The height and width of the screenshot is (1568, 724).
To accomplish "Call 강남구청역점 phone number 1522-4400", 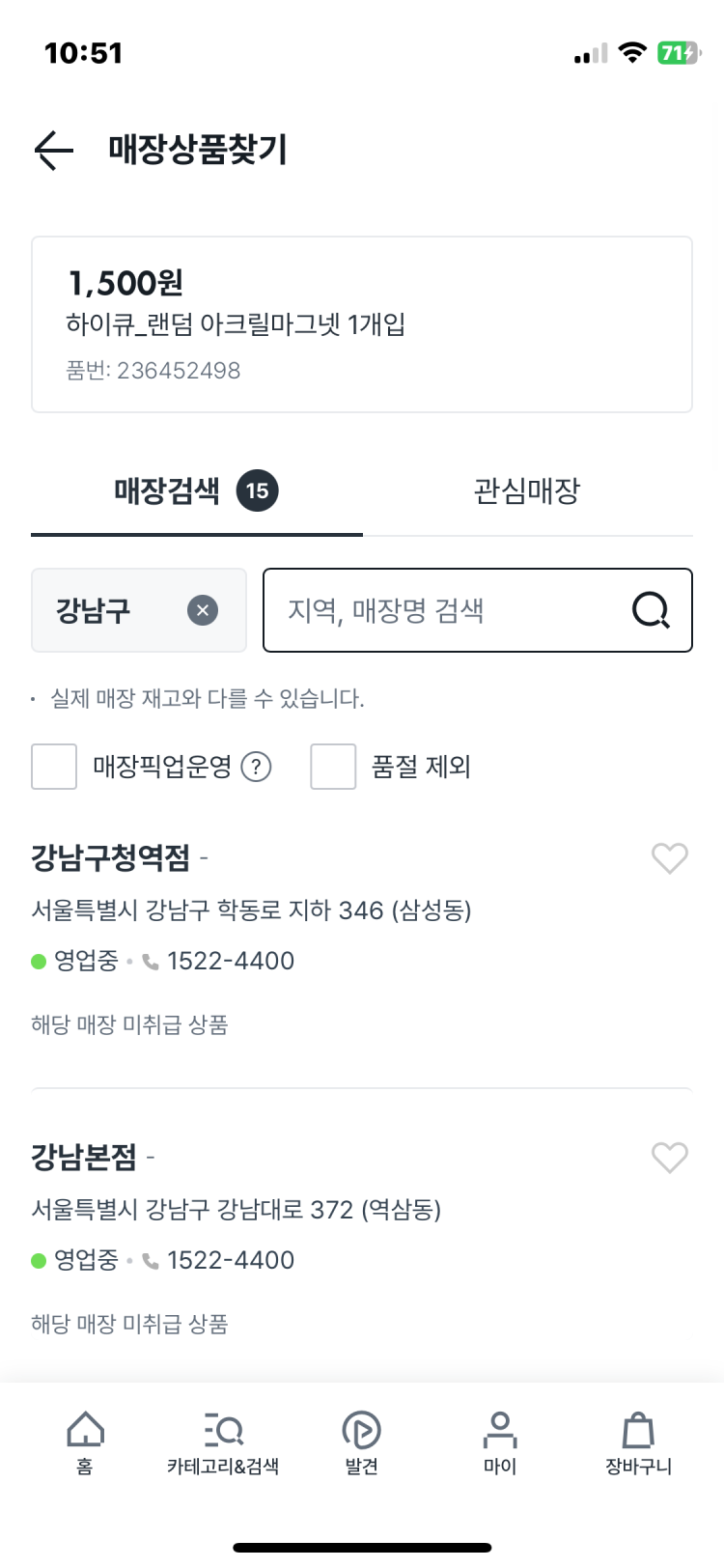I will tap(230, 961).
